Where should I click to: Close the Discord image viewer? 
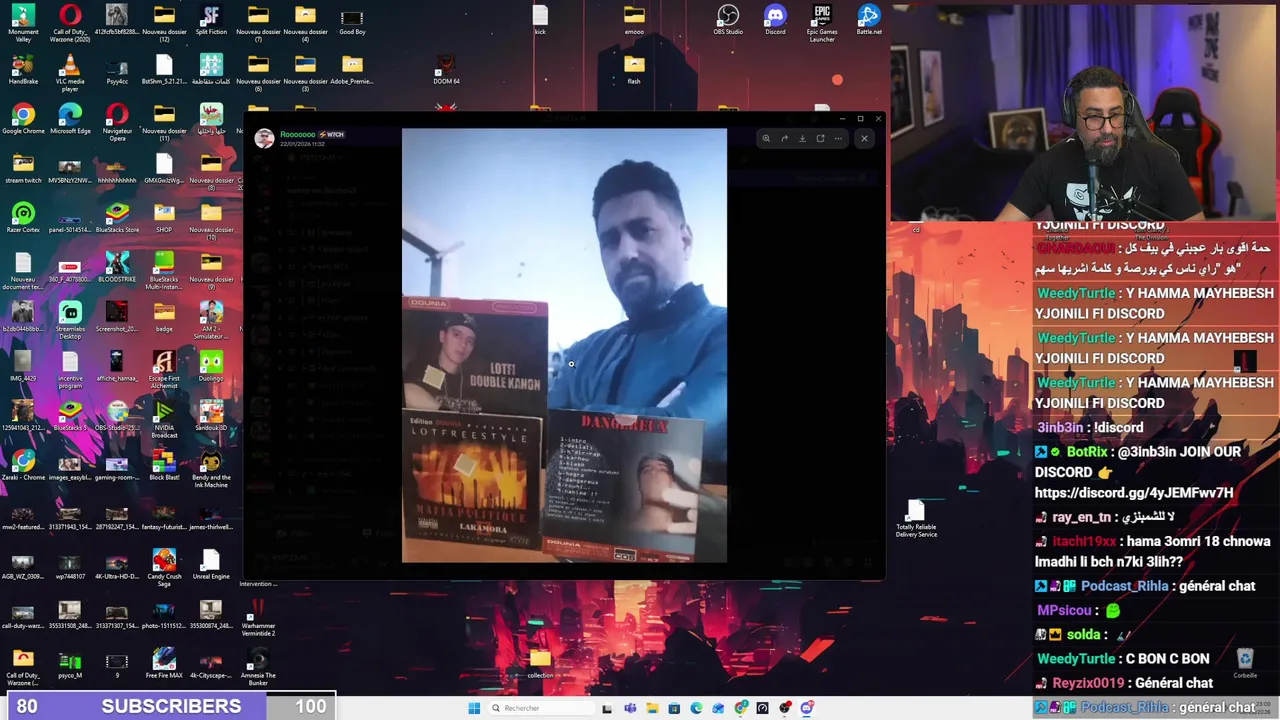[865, 138]
